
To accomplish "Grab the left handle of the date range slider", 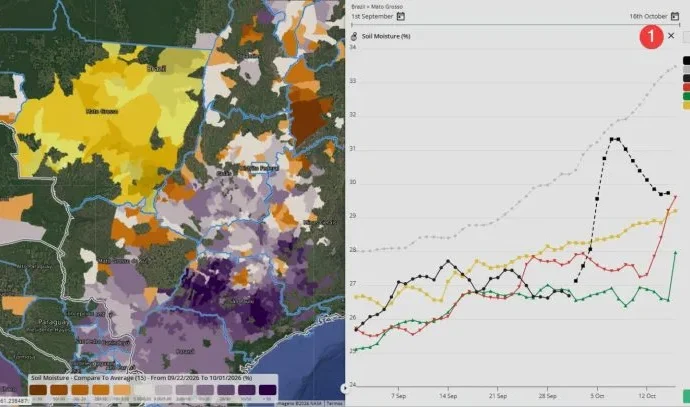I will 352,25.
